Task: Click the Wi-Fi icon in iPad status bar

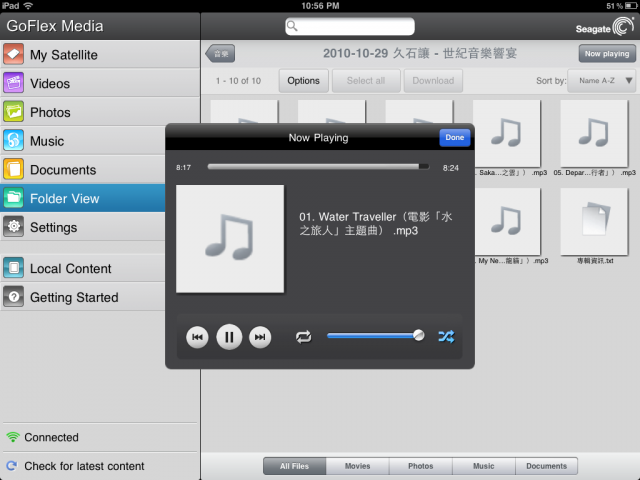Action: 28,5
